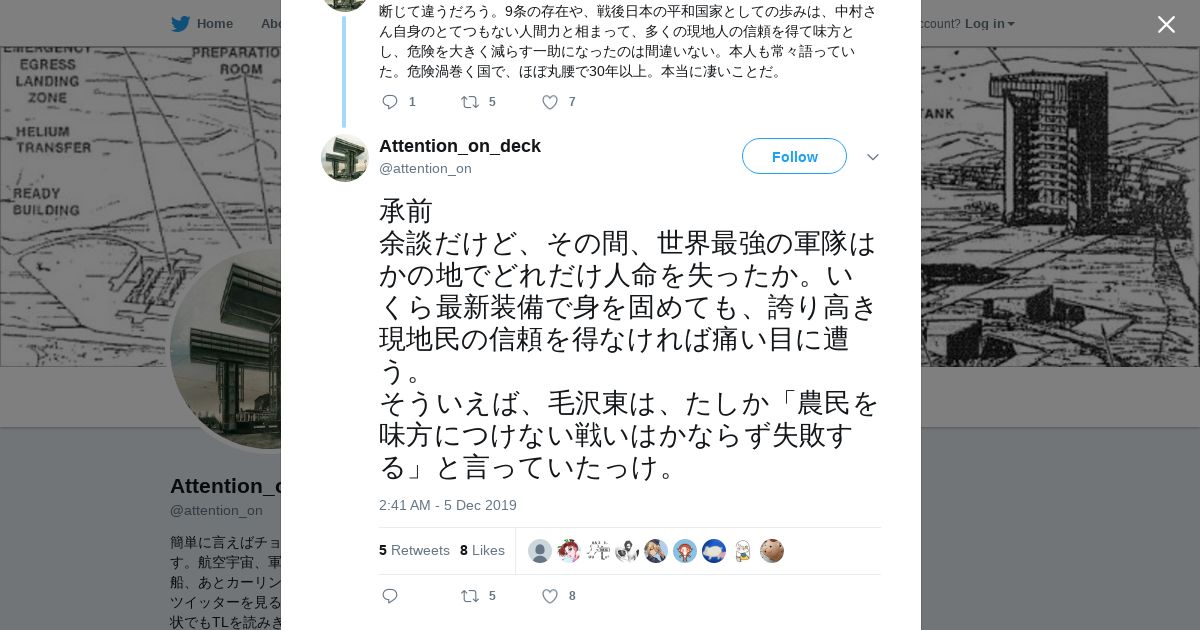
Task: Open the Log in dropdown
Action: [x=989, y=23]
